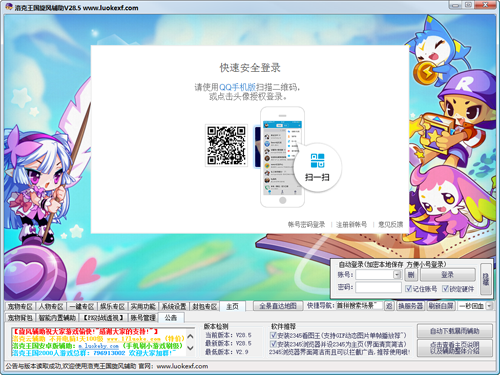
Task: Switch to 帐号密码登录 login
Action: pos(306,224)
